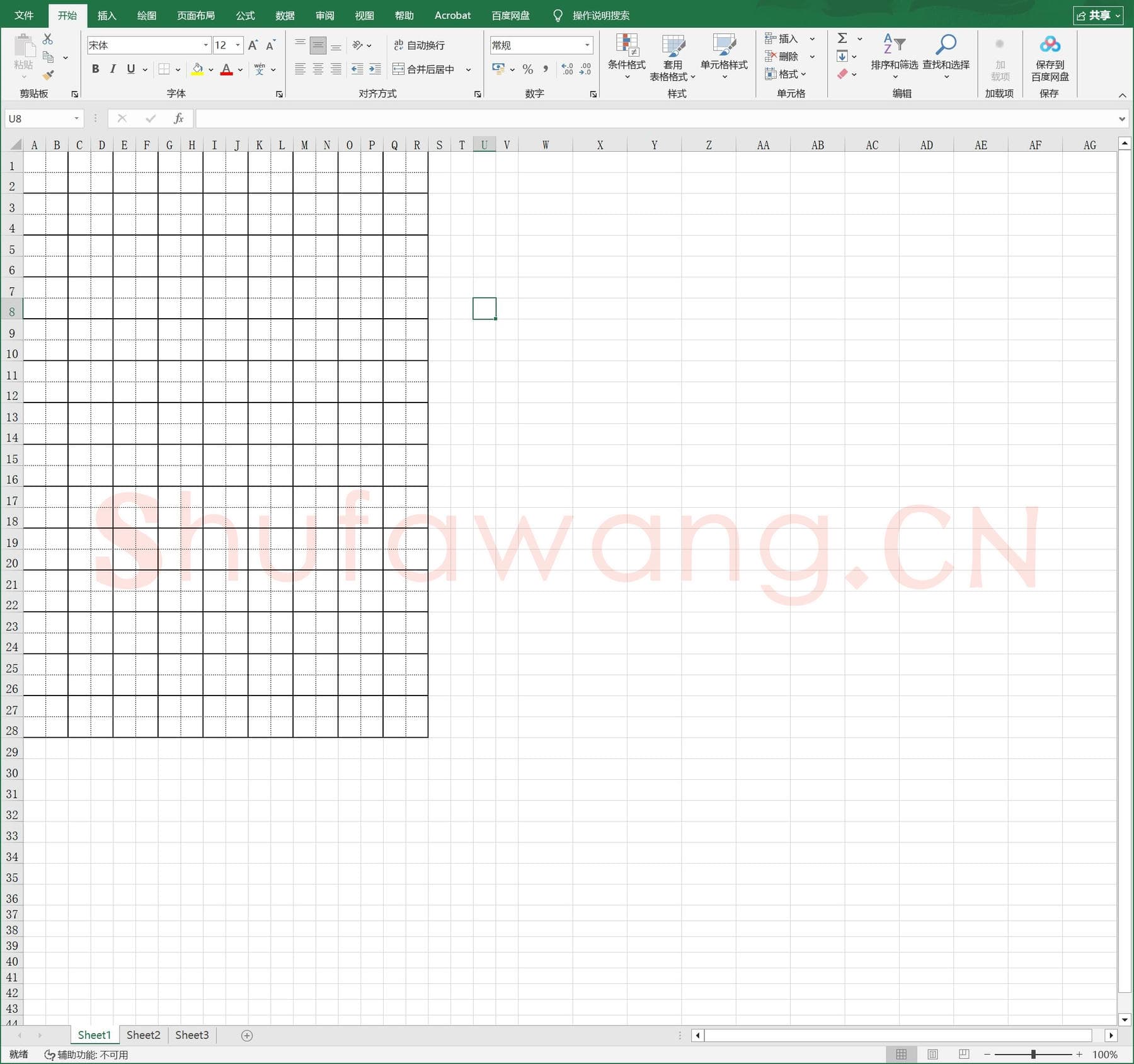Click the Copy icon in clipboard group
Viewport: 1134px width, 1064px height.
48,57
